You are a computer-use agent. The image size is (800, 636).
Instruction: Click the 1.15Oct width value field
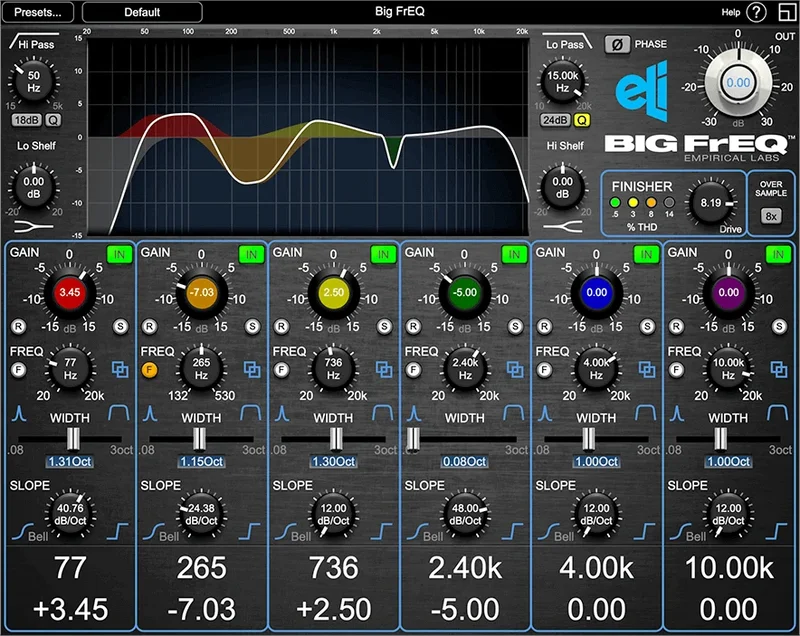(x=202, y=462)
